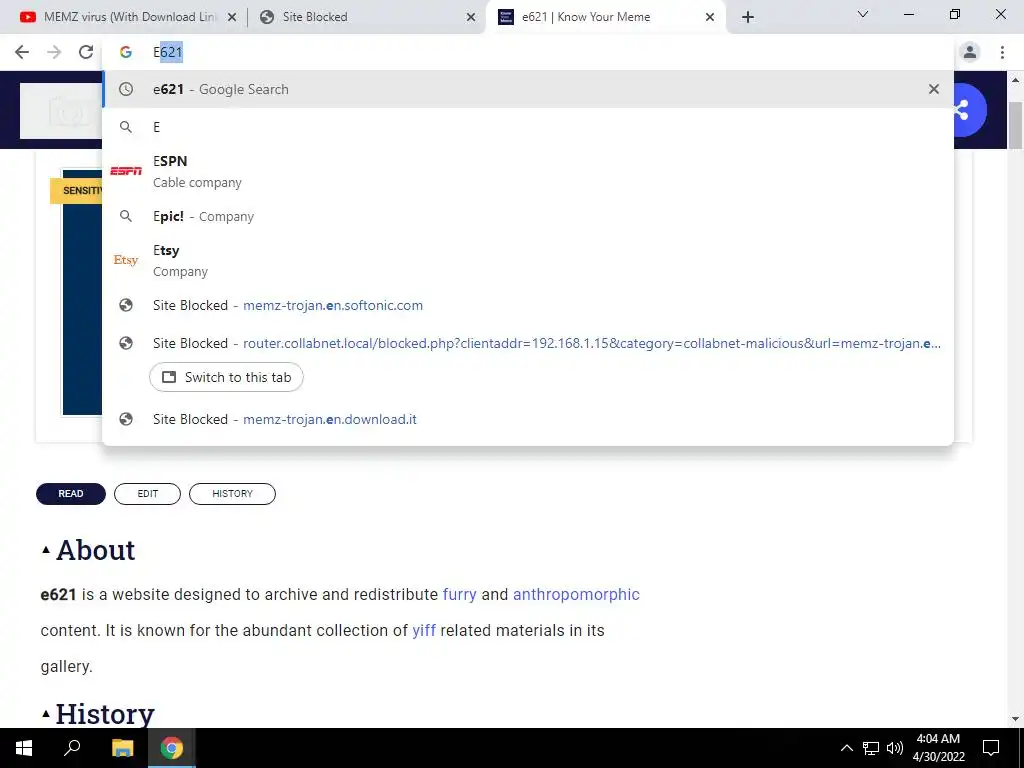1024x768 pixels.
Task: Select the e621 Know Your Meme tab
Action: (x=604, y=17)
